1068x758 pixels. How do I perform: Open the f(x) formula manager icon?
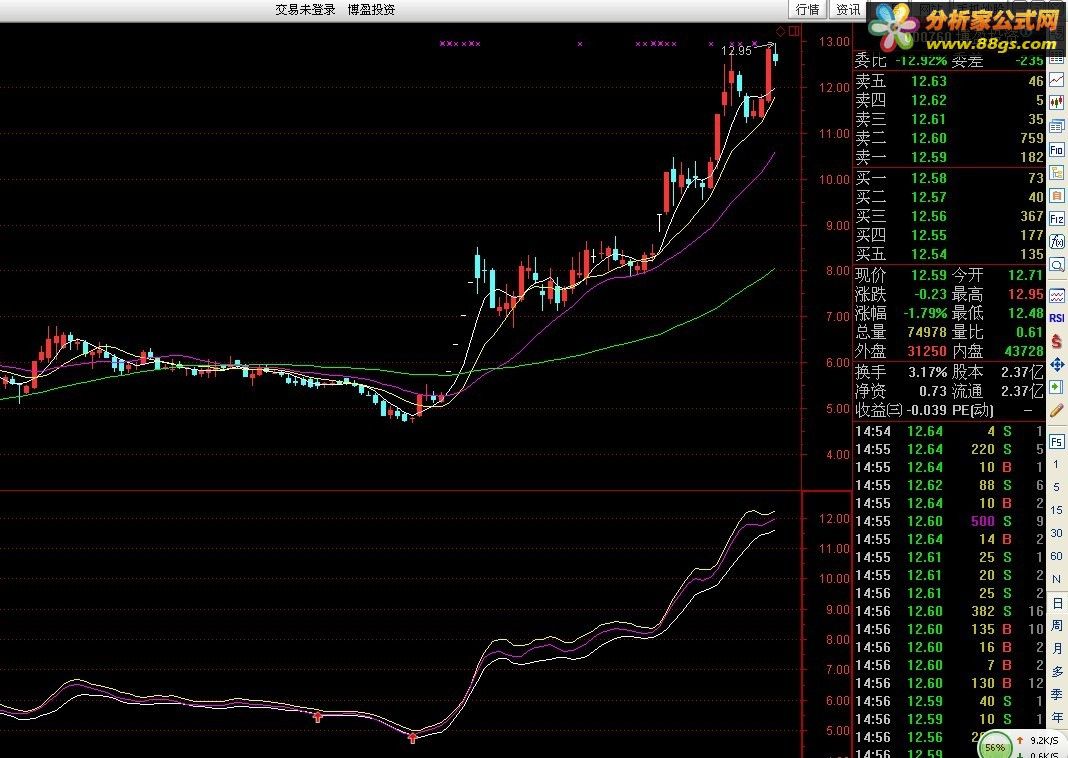pos(1056,242)
